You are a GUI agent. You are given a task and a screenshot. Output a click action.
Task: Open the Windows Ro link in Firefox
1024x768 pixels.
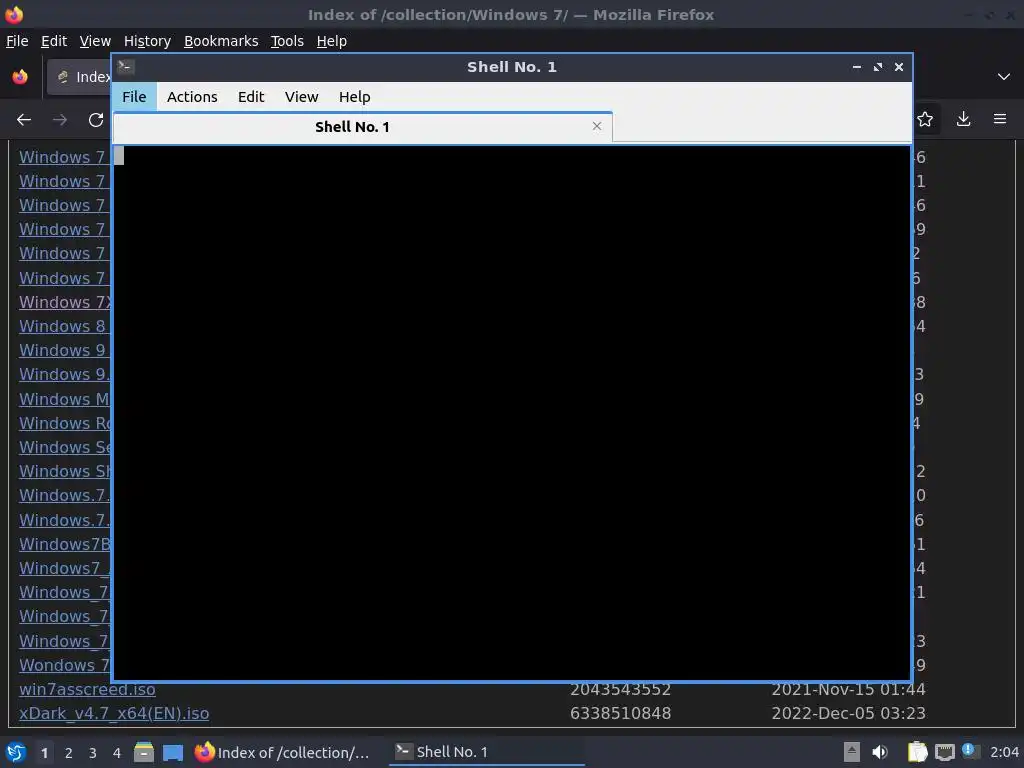point(65,423)
